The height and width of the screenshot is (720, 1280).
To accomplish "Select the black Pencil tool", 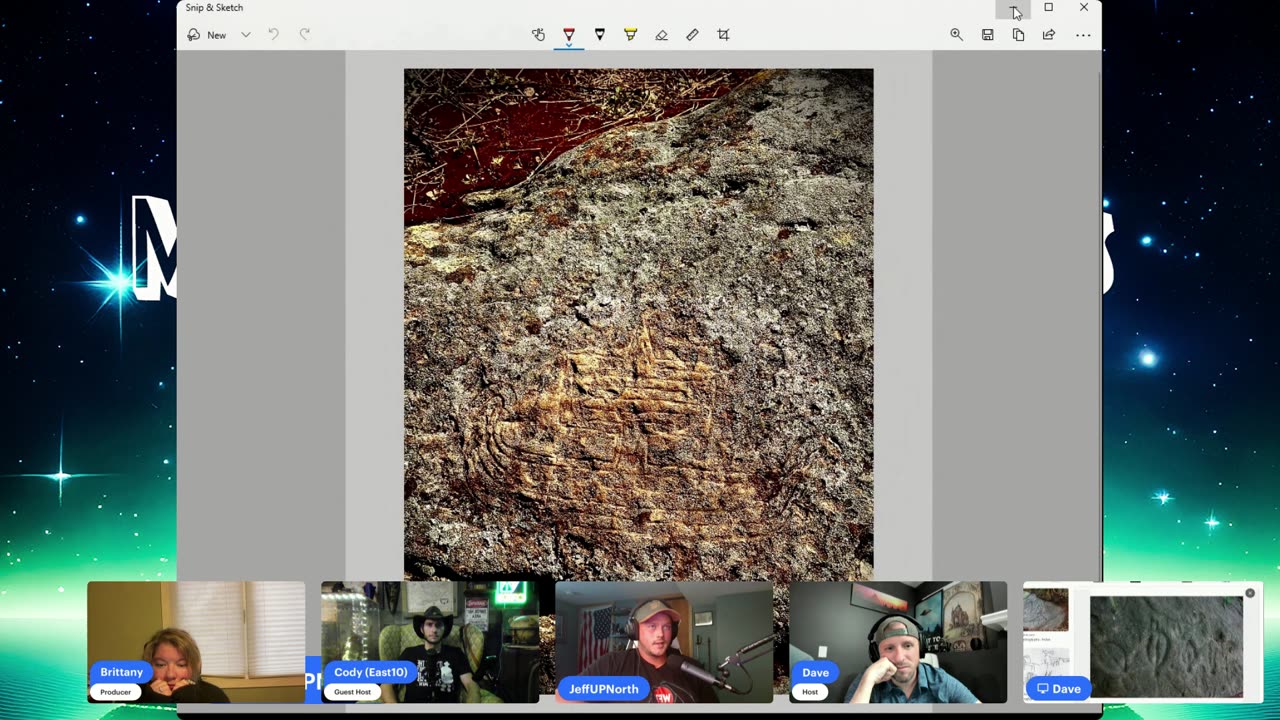I will tap(600, 35).
